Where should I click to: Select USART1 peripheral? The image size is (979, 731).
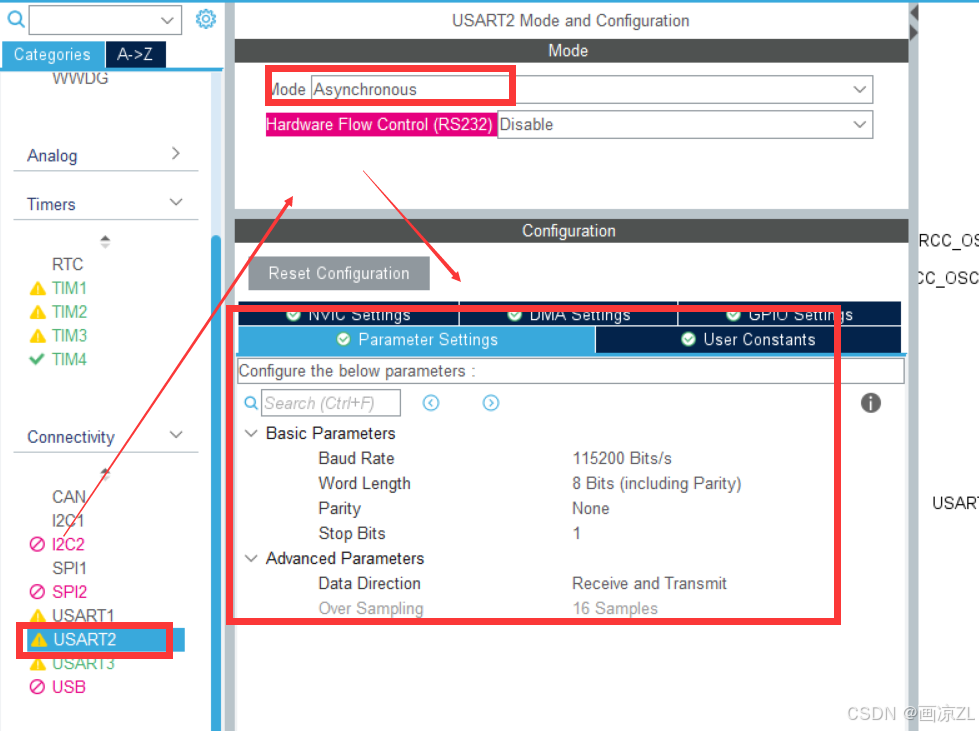coord(83,616)
